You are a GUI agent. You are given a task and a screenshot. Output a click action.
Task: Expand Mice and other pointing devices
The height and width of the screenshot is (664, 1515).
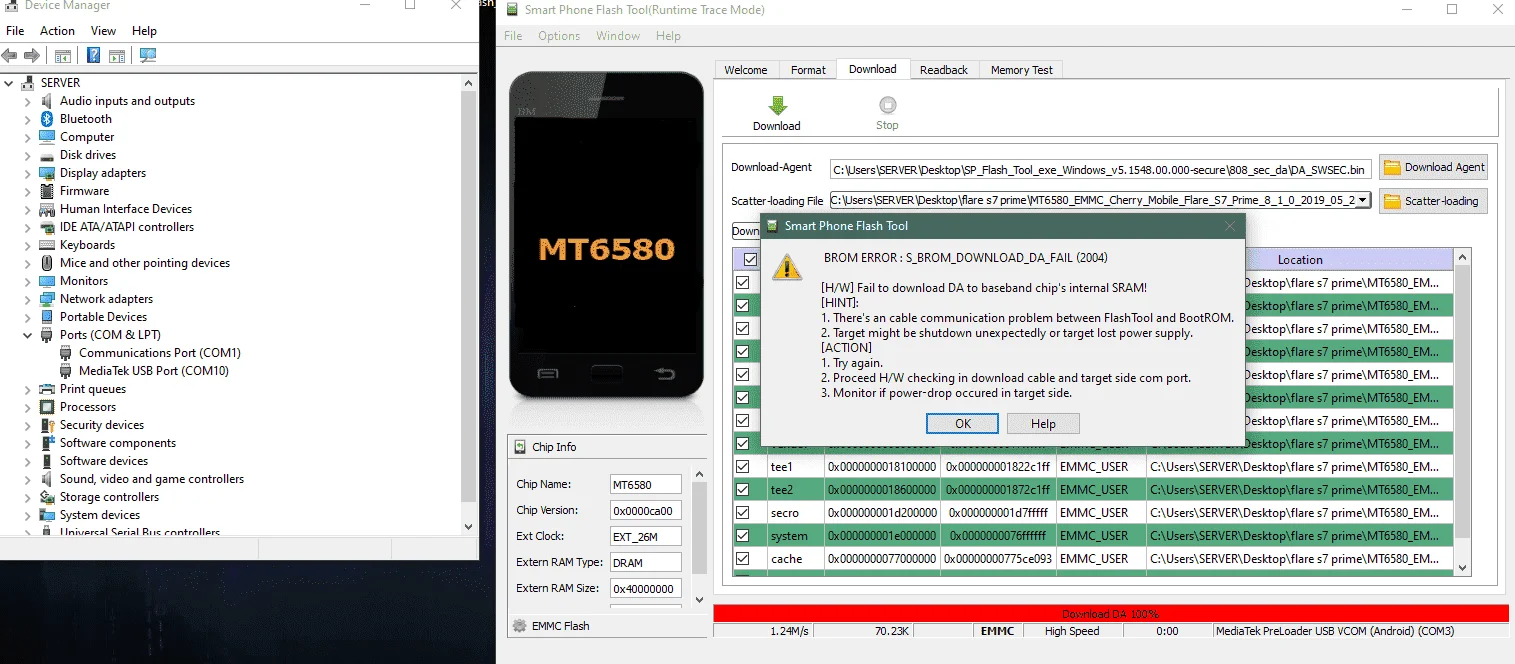(28, 263)
